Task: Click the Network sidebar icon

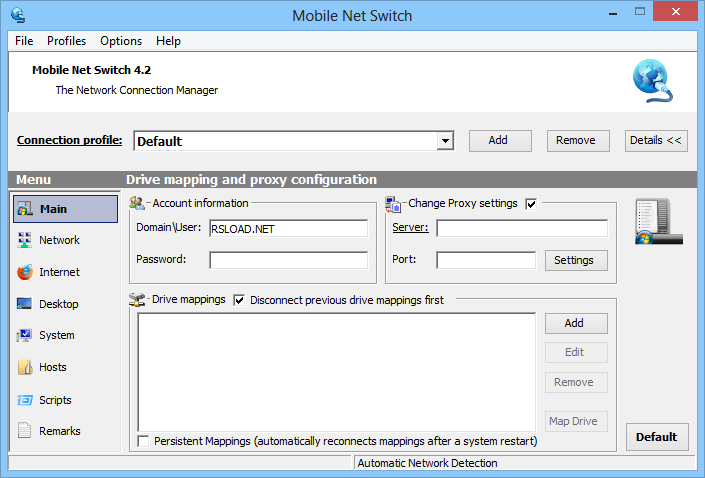Action: [x=24, y=240]
